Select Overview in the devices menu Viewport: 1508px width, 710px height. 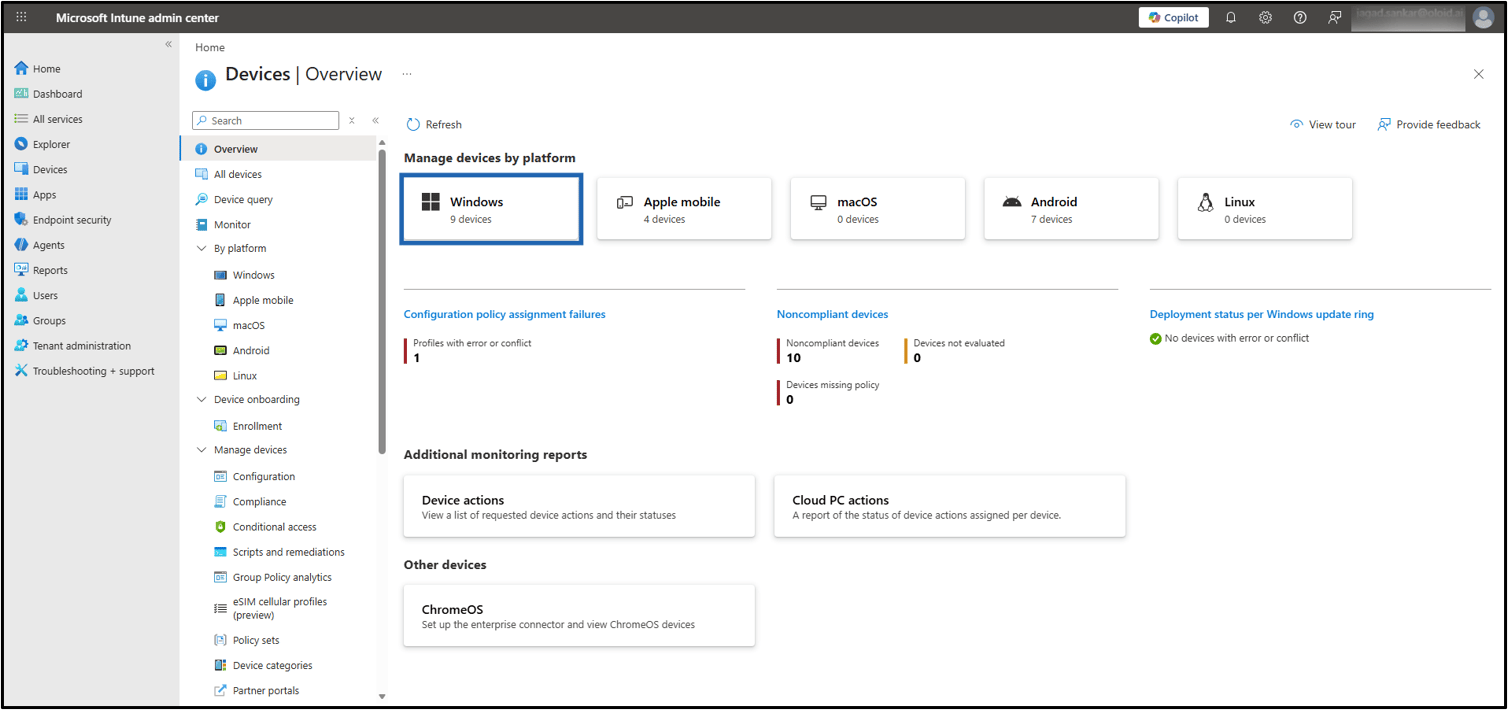(278, 149)
